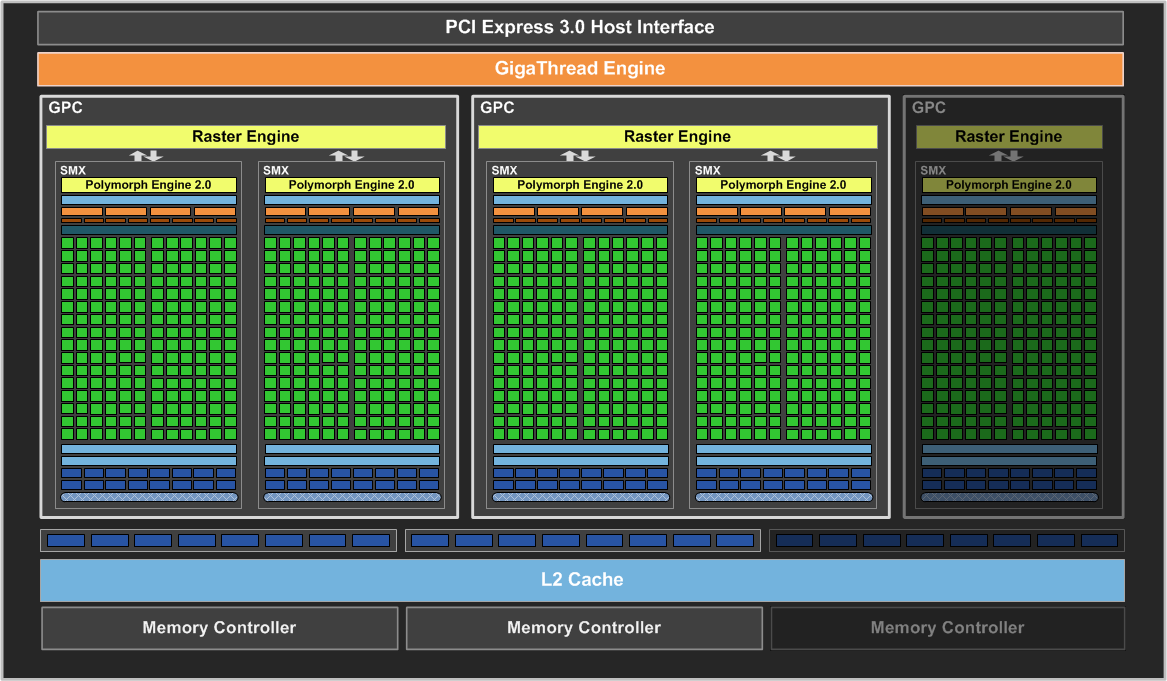Select the middle Memory Controller block
The width and height of the screenshot is (1167, 681).
click(584, 628)
